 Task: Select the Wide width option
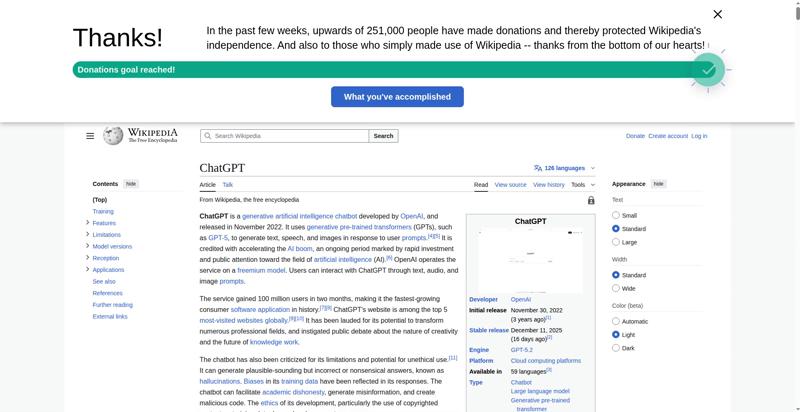(x=616, y=288)
